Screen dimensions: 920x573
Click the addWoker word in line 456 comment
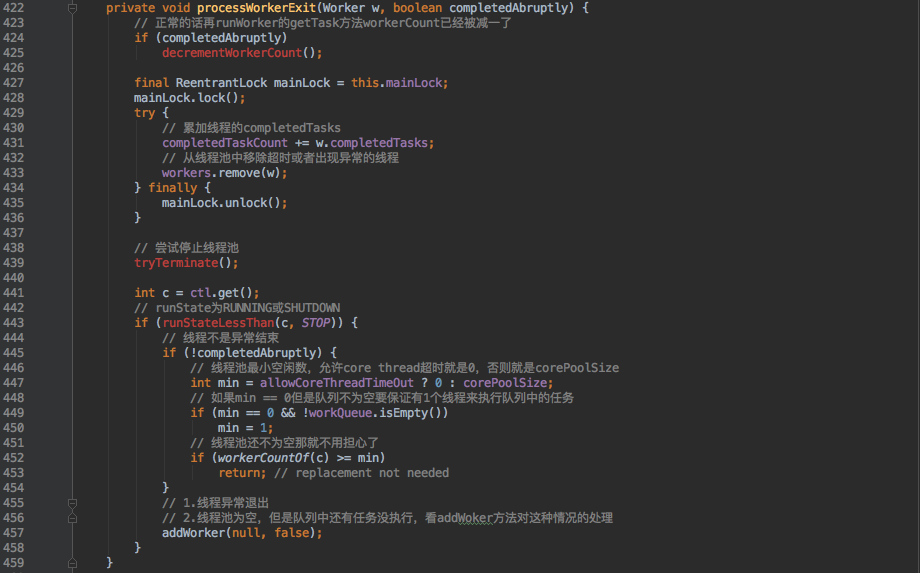tap(465, 518)
